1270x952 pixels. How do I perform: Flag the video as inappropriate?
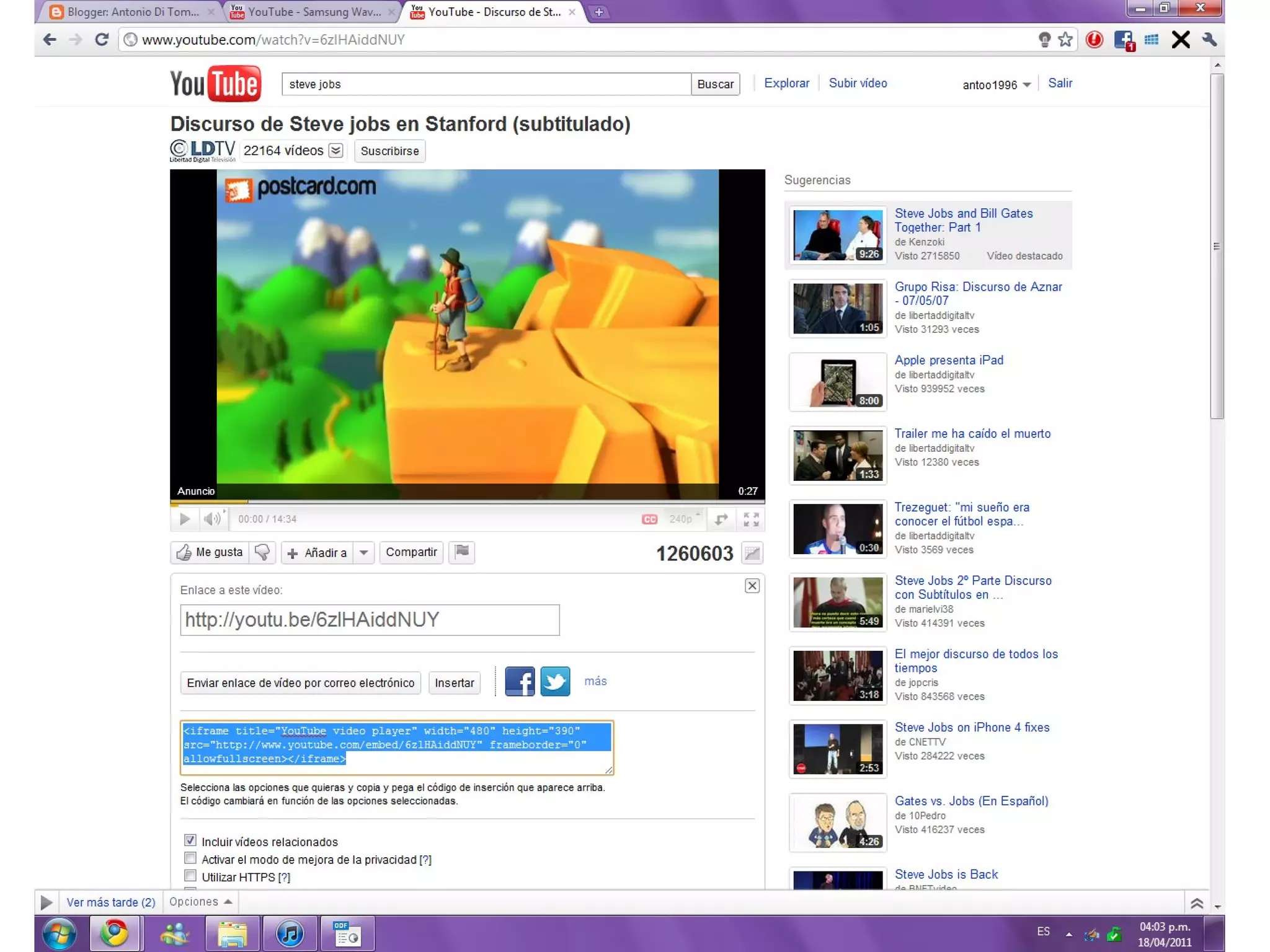[462, 552]
